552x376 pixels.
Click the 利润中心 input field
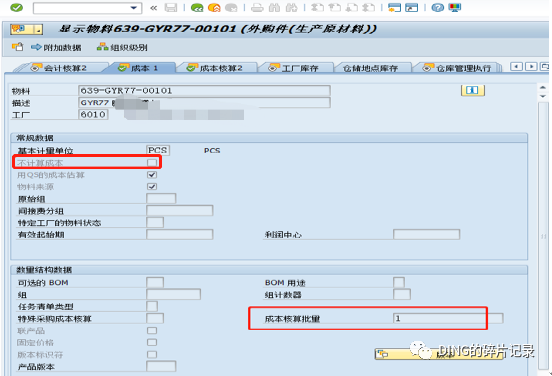pos(427,234)
